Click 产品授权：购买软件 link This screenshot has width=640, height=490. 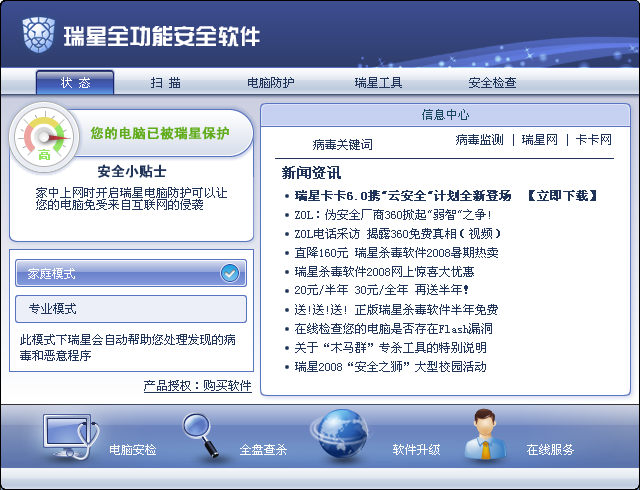click(x=198, y=385)
